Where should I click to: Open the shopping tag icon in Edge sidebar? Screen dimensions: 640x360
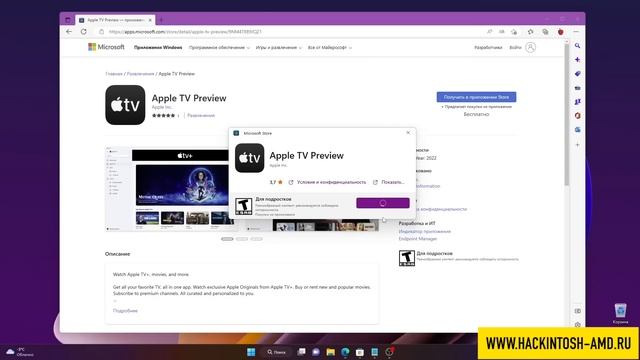[x=578, y=74]
